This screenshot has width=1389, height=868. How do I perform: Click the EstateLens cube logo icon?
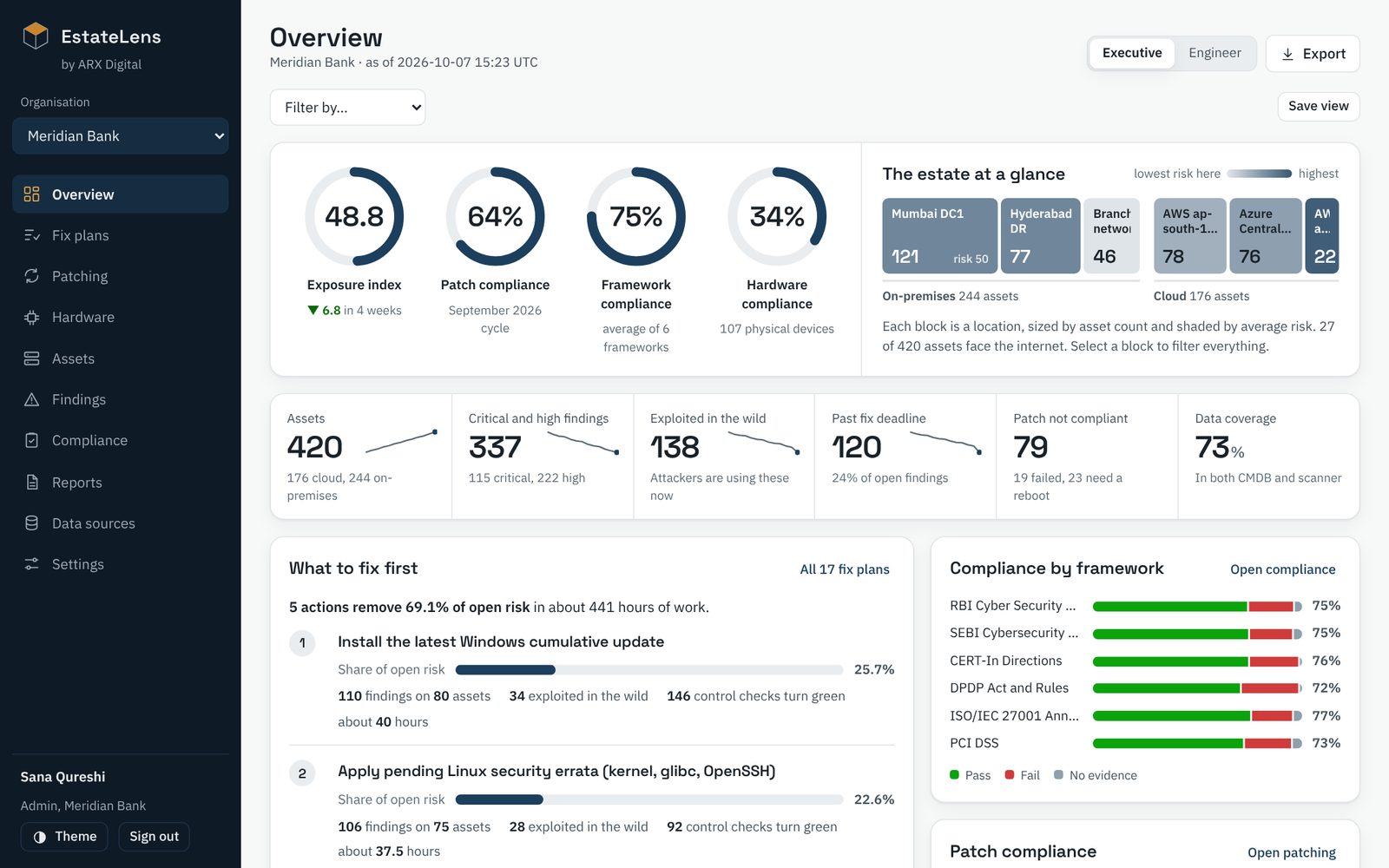tap(36, 36)
